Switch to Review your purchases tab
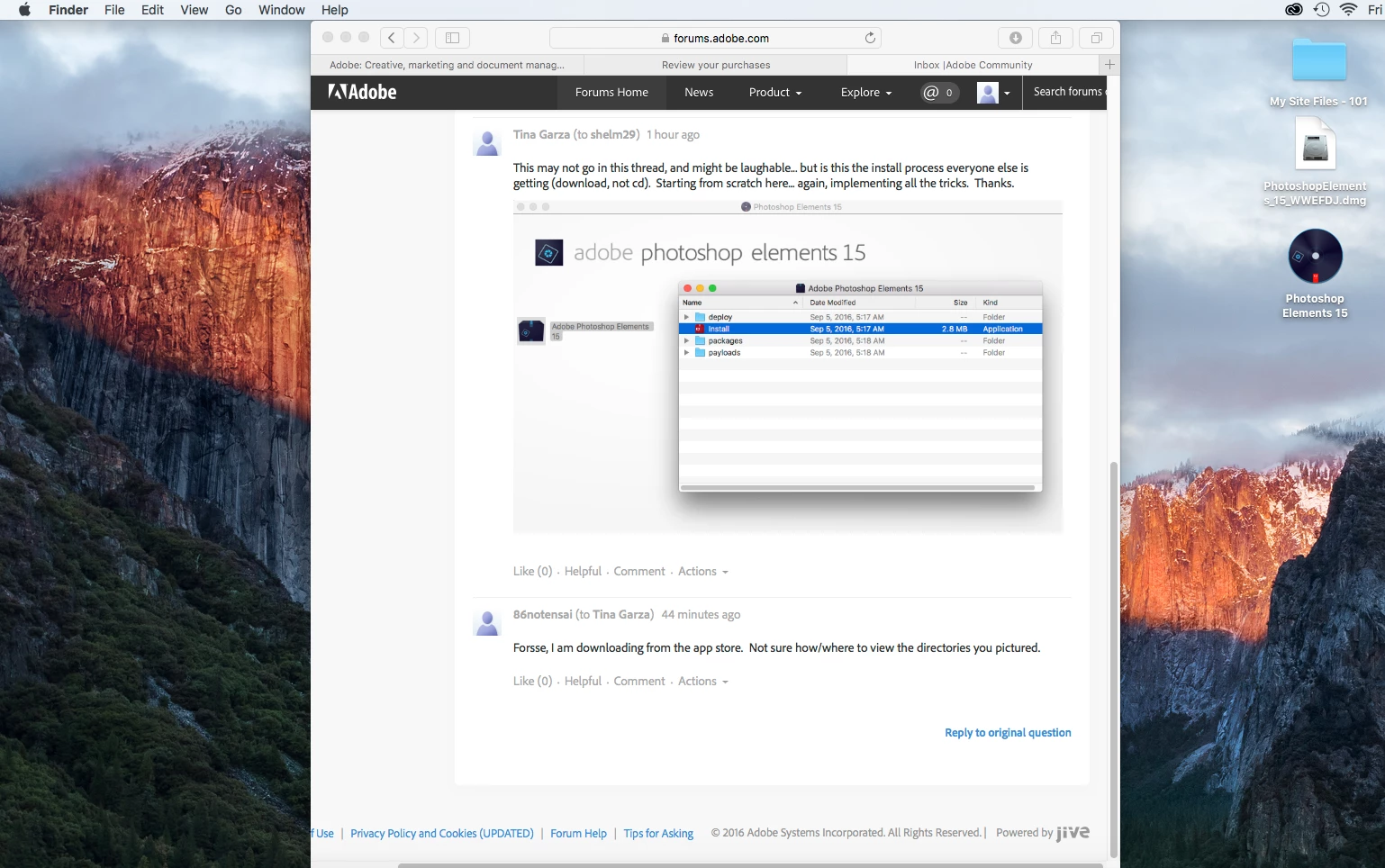The height and width of the screenshot is (868, 1385). point(716,65)
